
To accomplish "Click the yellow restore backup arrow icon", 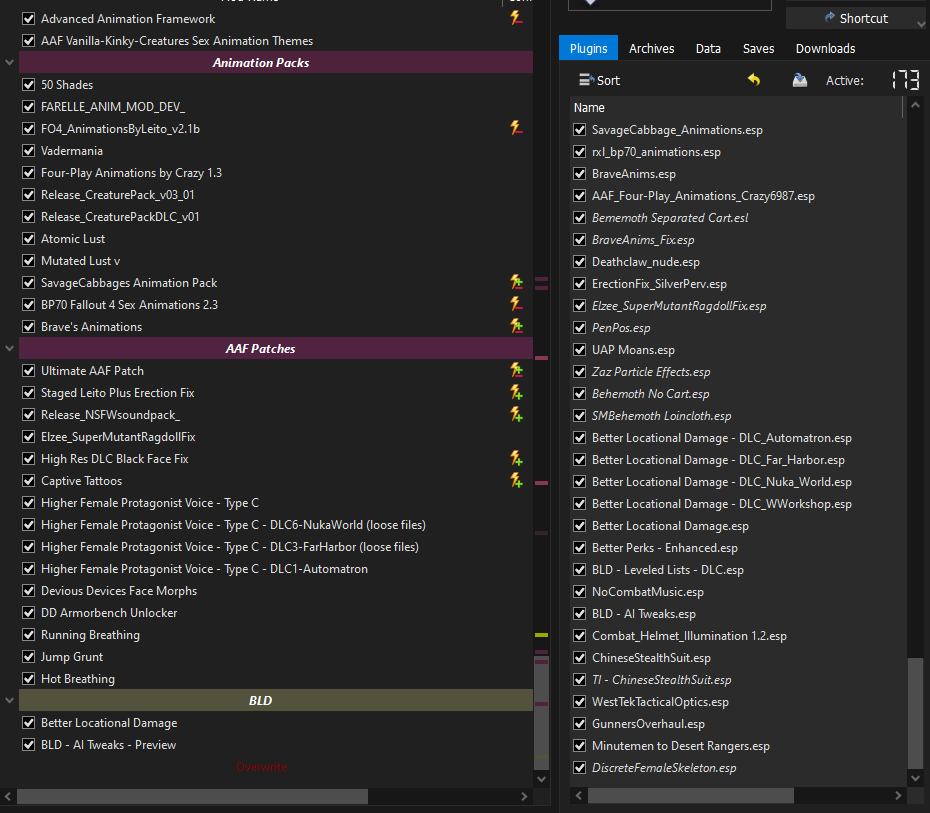I will [x=755, y=80].
